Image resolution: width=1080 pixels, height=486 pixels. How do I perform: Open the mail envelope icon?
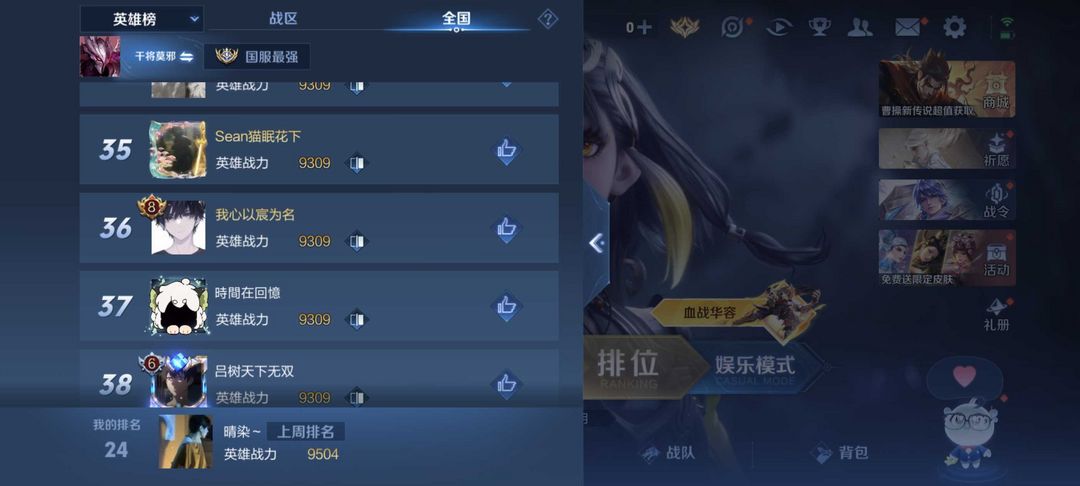(908, 28)
